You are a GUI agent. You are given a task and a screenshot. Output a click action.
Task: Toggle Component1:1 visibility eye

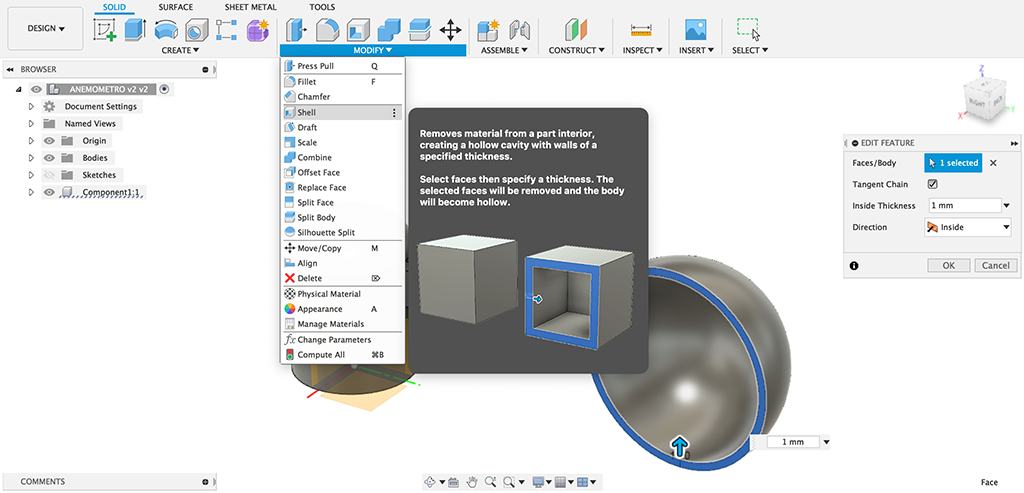coord(49,192)
